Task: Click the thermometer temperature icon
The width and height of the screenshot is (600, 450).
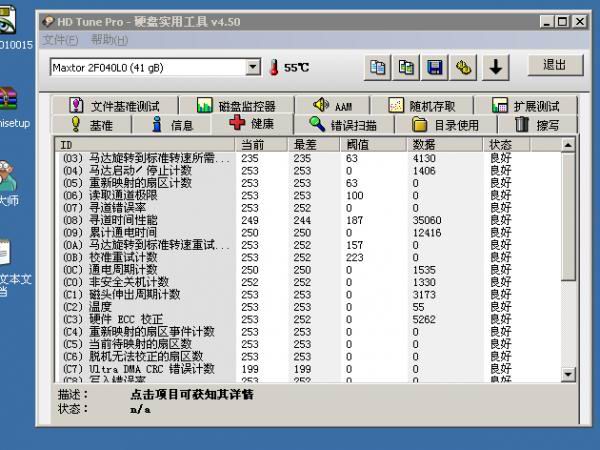Action: click(x=274, y=67)
